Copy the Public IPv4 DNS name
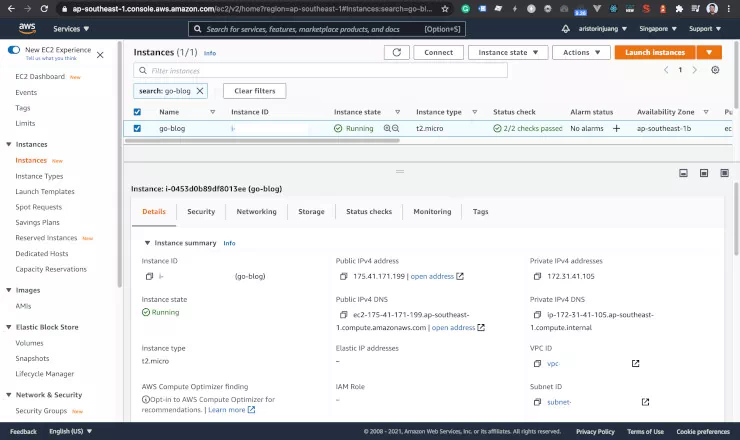 pos(344,314)
